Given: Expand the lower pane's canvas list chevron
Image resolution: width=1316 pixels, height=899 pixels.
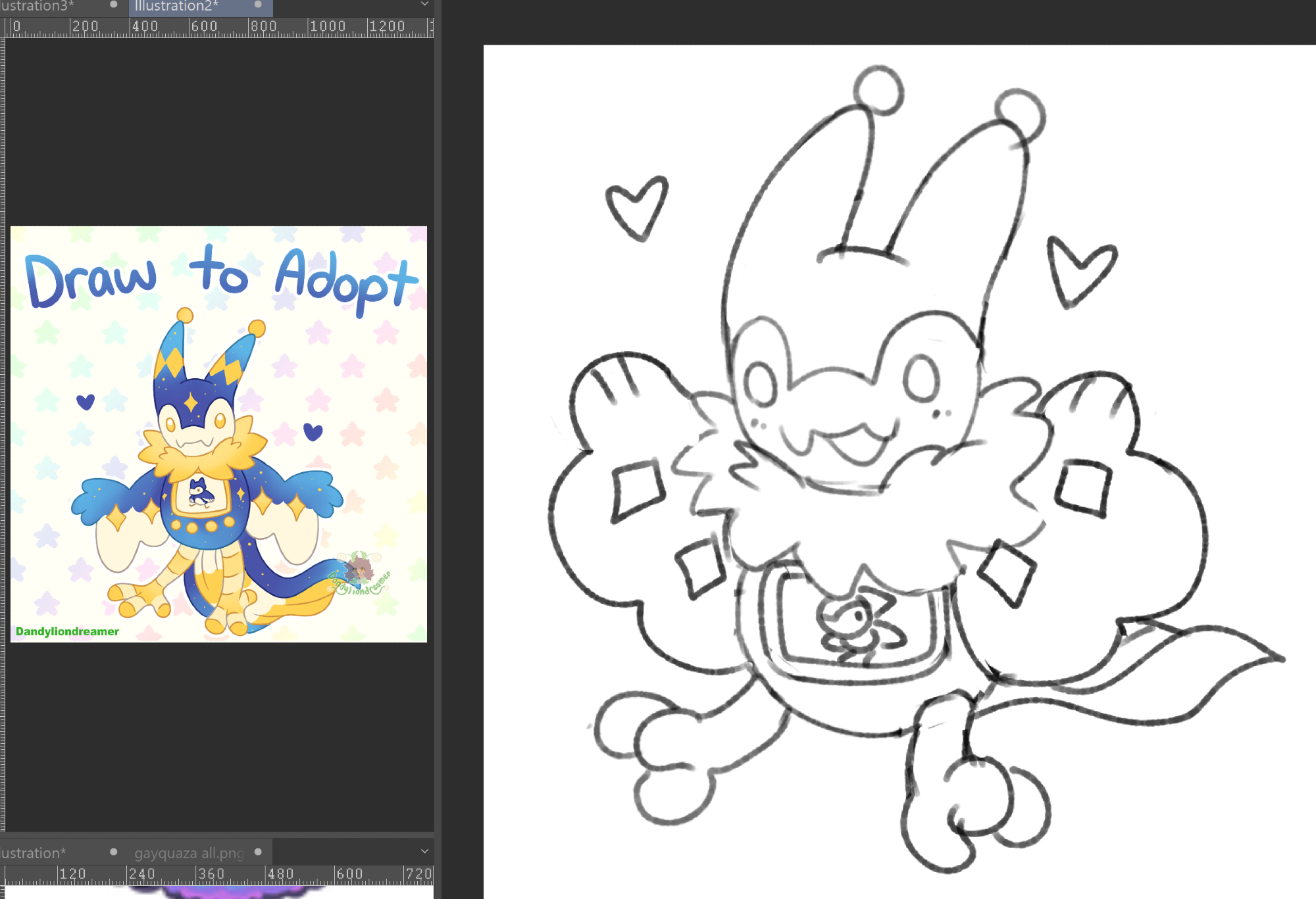Looking at the screenshot, I should (x=425, y=852).
